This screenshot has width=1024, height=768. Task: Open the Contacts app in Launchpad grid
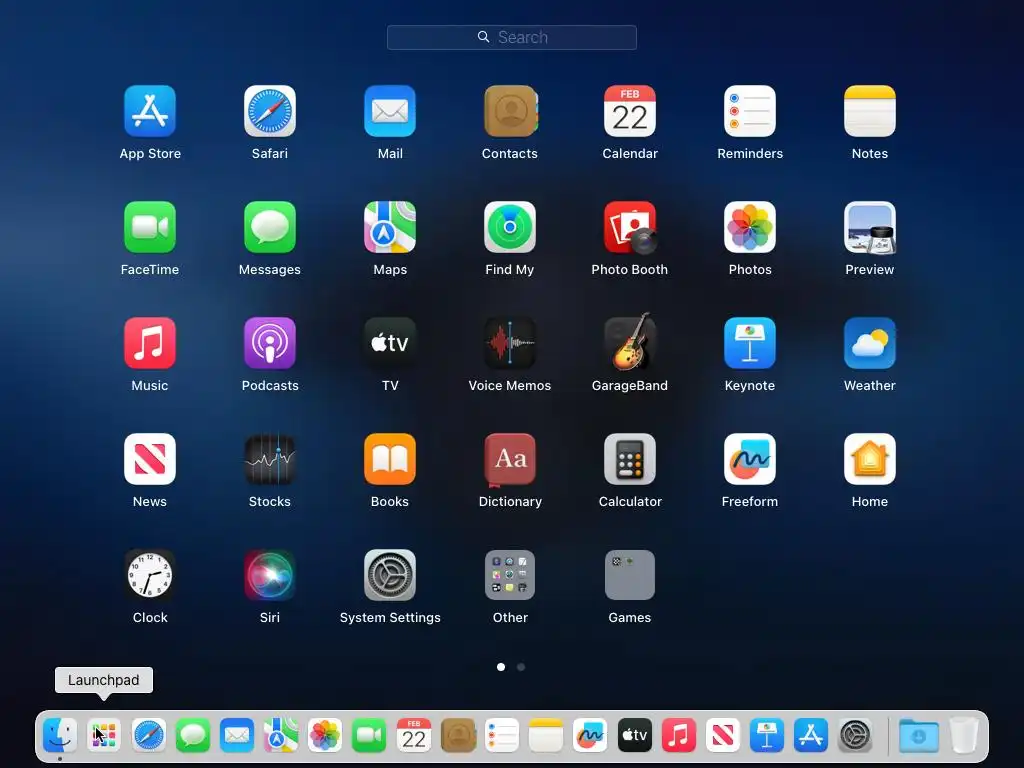510,111
